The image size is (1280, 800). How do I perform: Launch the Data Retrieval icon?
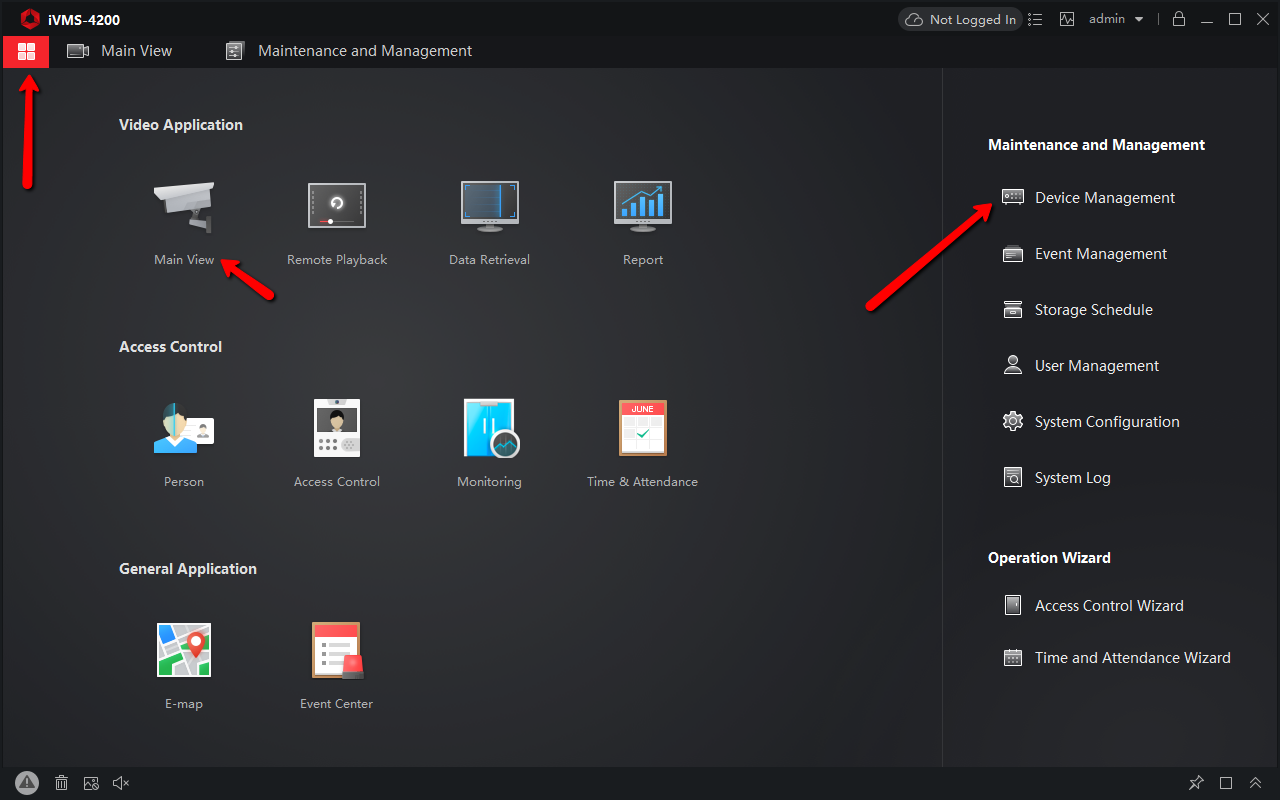tap(489, 207)
